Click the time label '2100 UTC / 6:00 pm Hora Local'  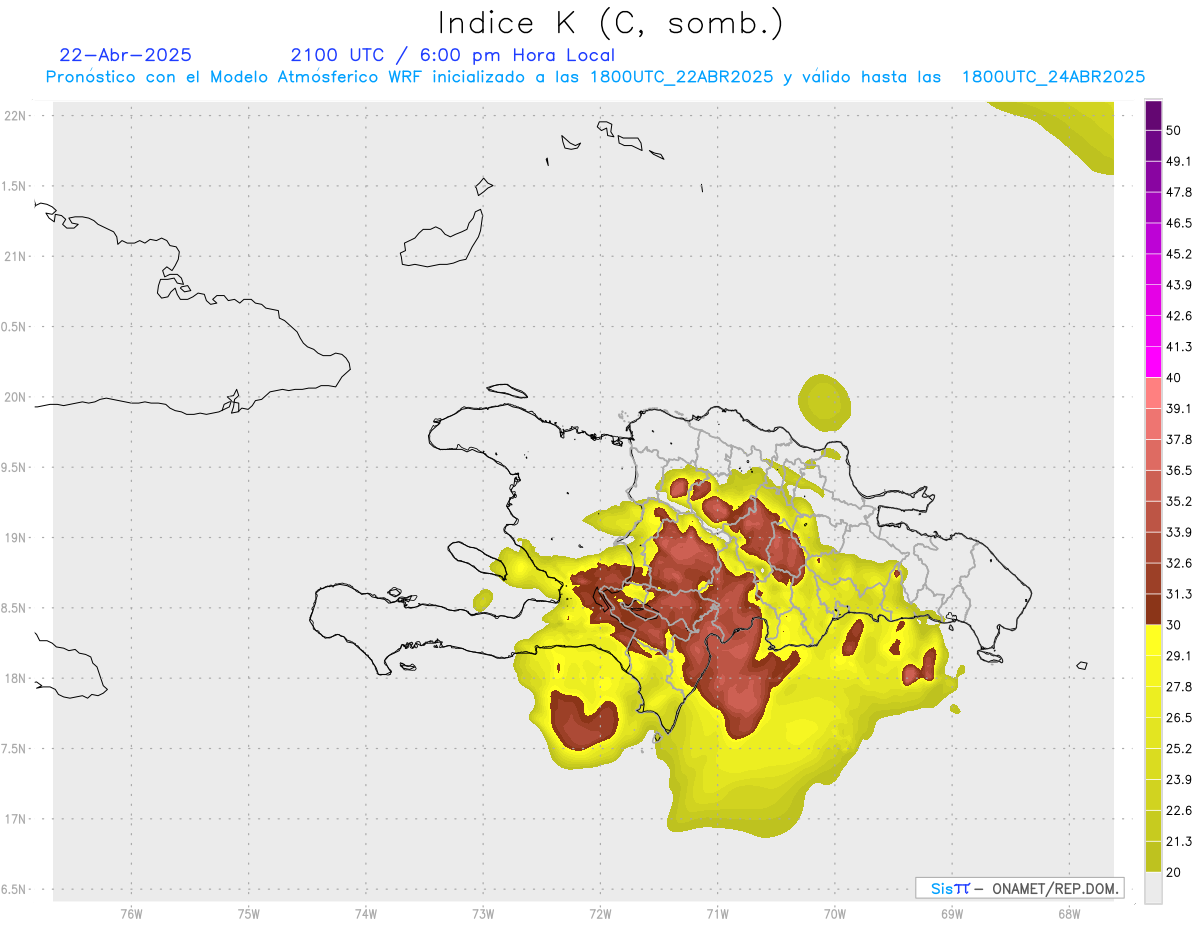pos(452,55)
